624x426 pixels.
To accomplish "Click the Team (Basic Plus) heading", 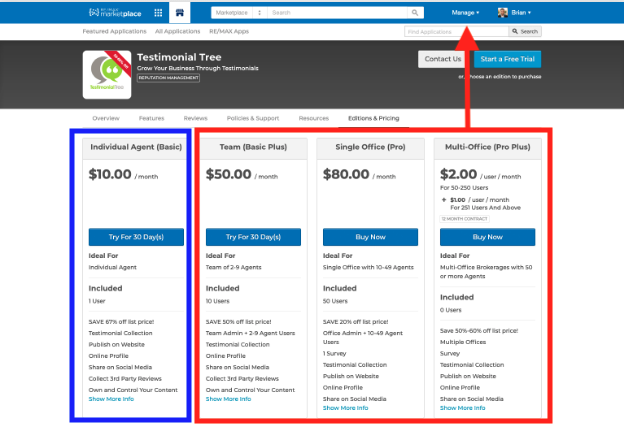I will 253,147.
